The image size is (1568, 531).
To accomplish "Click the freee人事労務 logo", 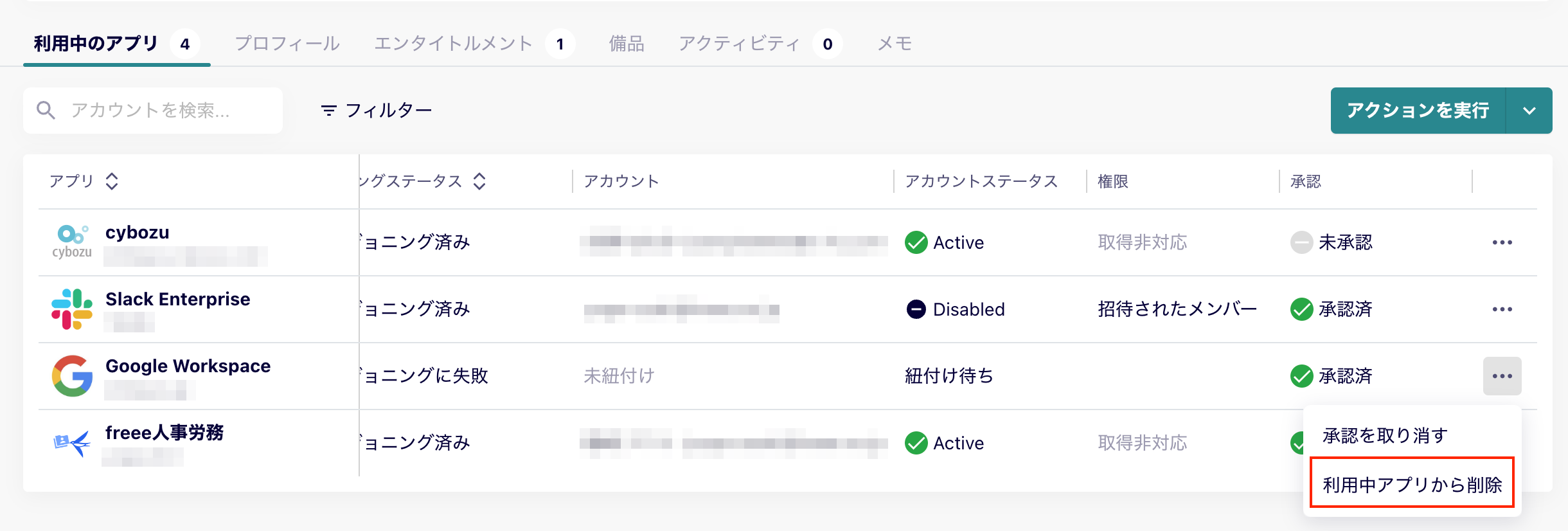I will coord(72,443).
